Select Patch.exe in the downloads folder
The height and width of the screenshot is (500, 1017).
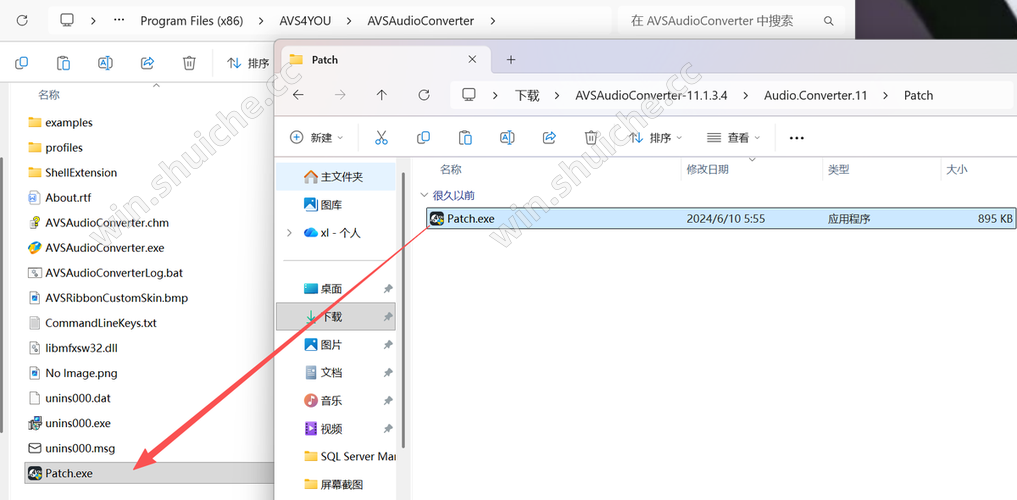470,218
